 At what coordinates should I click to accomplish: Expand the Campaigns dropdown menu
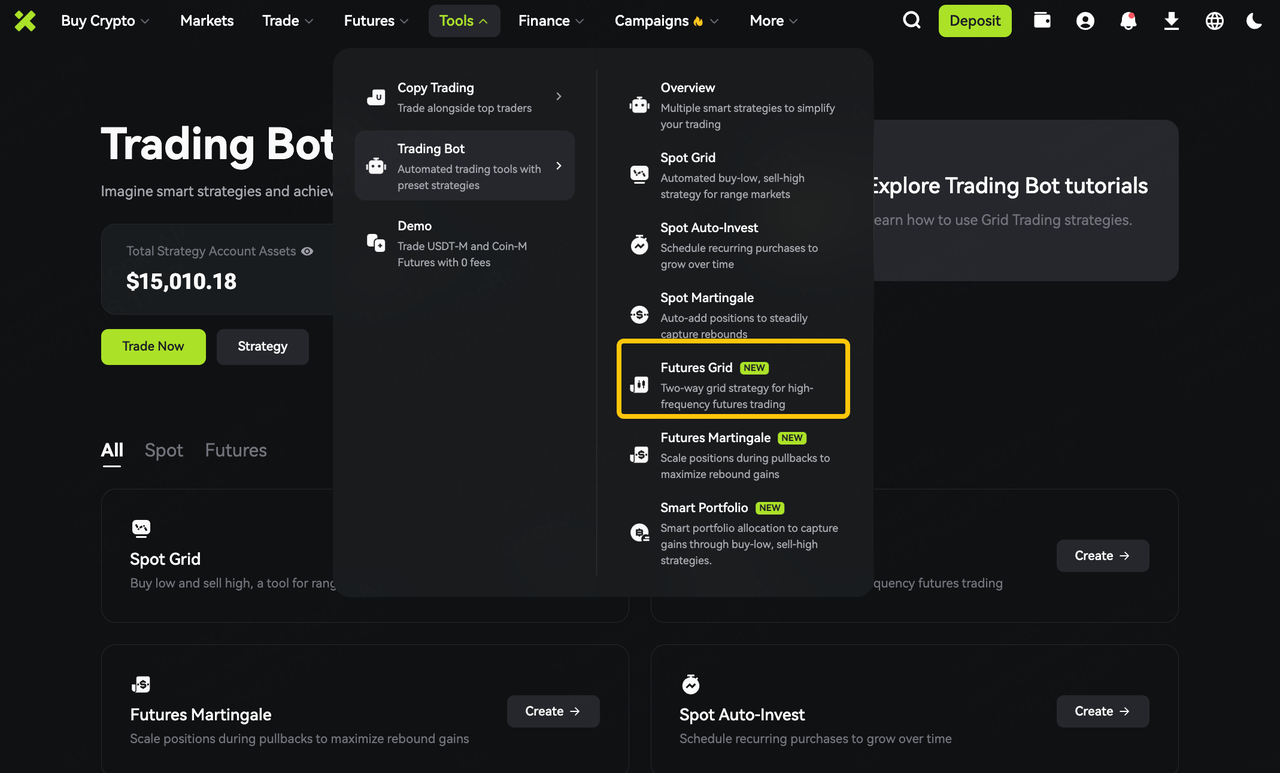click(x=667, y=20)
